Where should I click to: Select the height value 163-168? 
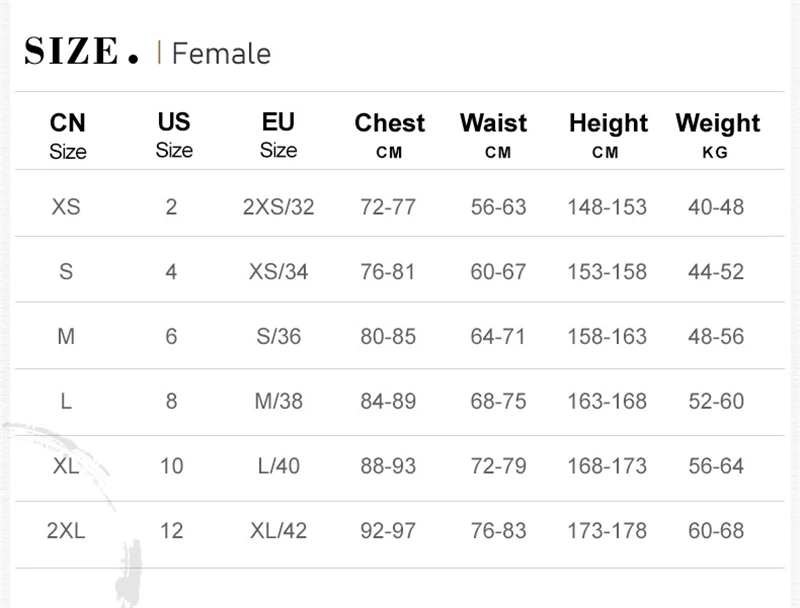[x=607, y=402]
